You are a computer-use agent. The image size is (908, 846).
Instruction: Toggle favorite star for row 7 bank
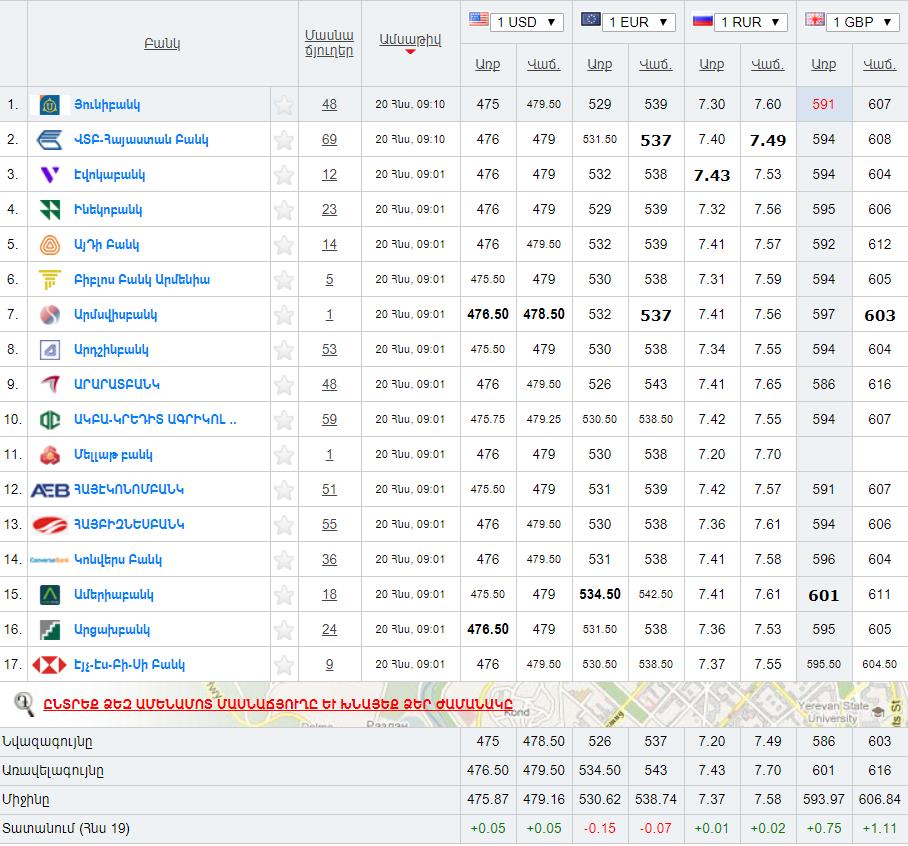pyautogui.click(x=284, y=315)
